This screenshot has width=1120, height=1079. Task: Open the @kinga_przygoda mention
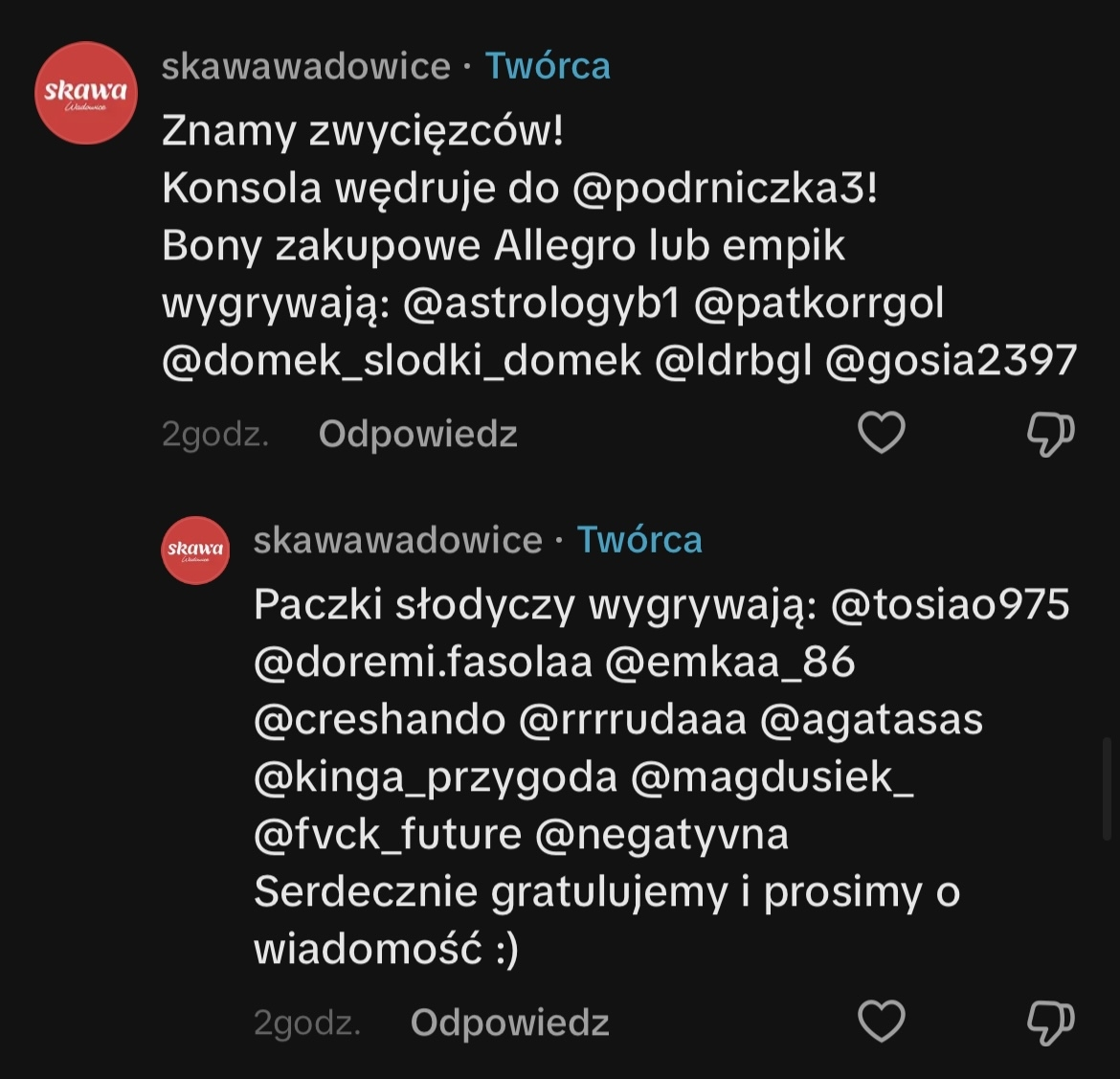pos(436,777)
